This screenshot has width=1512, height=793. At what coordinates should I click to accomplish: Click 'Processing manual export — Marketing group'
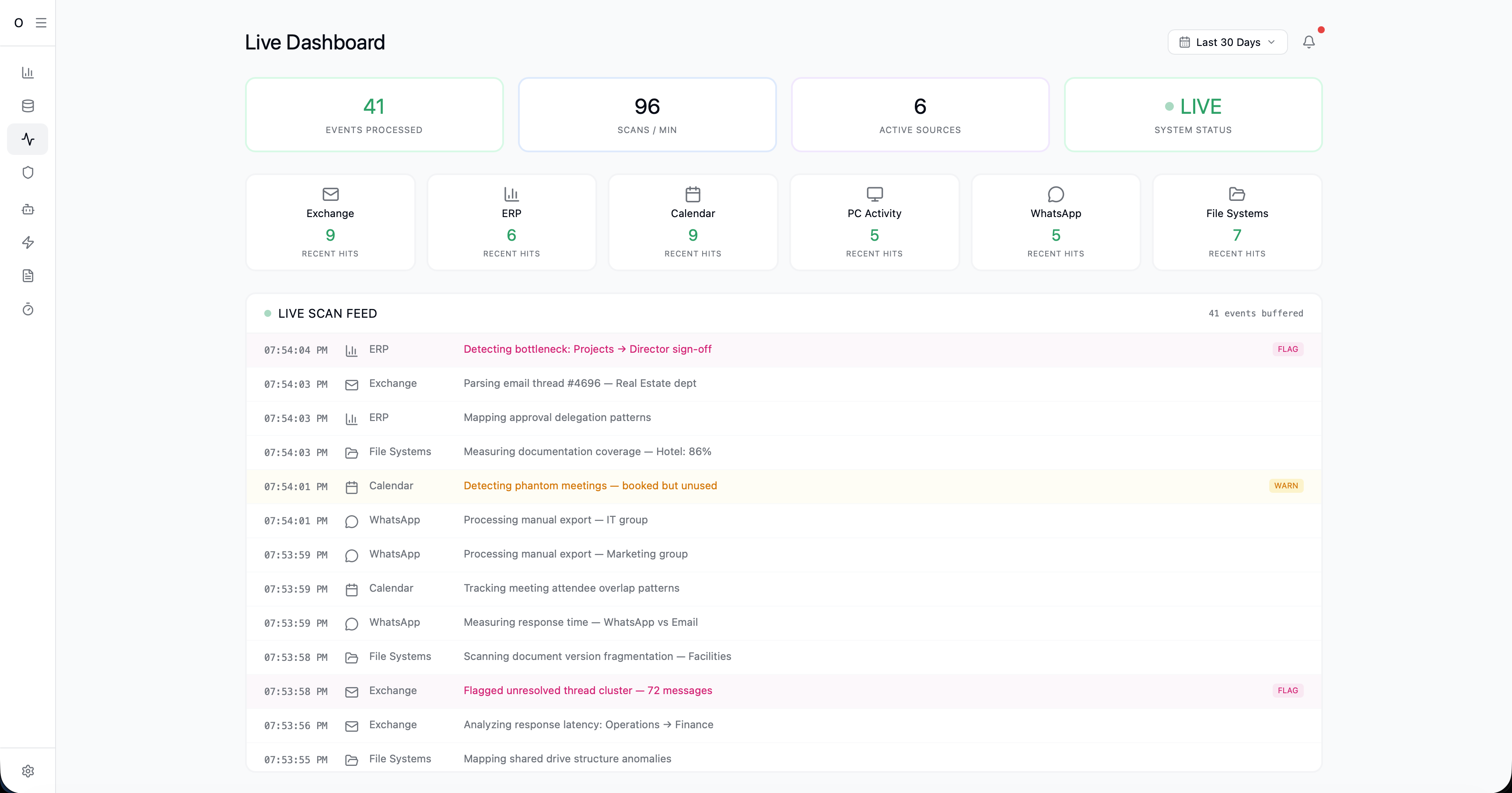click(575, 554)
